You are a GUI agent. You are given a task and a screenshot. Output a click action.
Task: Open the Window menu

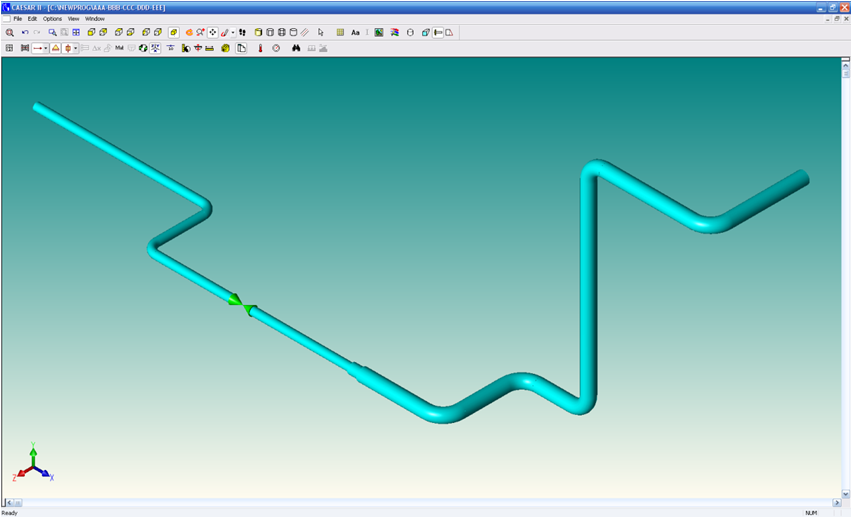coord(95,18)
